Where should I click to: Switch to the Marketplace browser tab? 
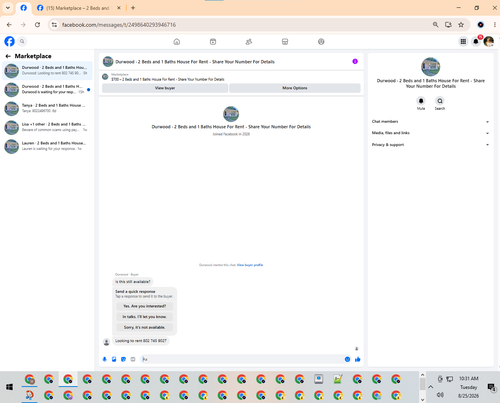[78, 8]
